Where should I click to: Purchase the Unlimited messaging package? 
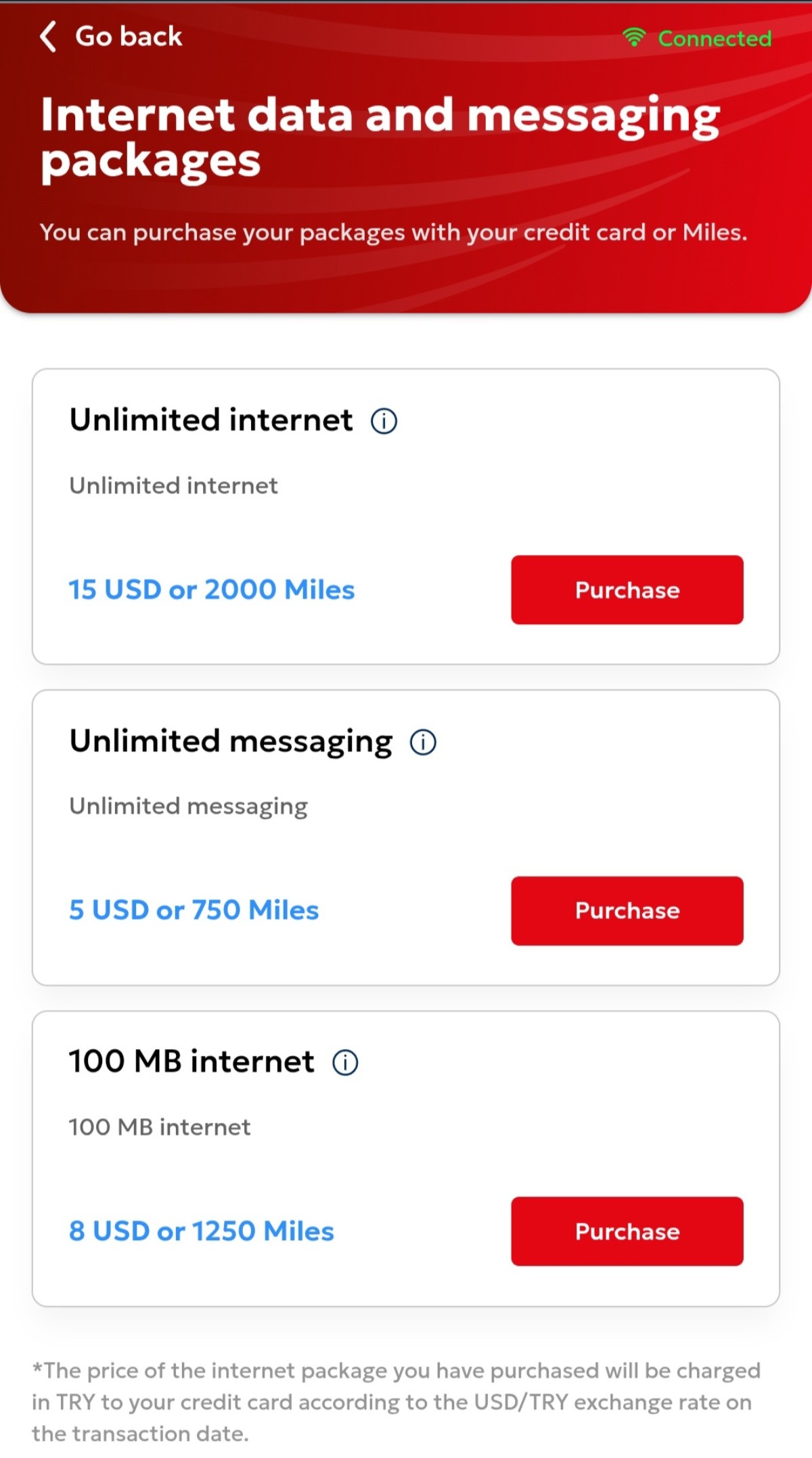(627, 910)
